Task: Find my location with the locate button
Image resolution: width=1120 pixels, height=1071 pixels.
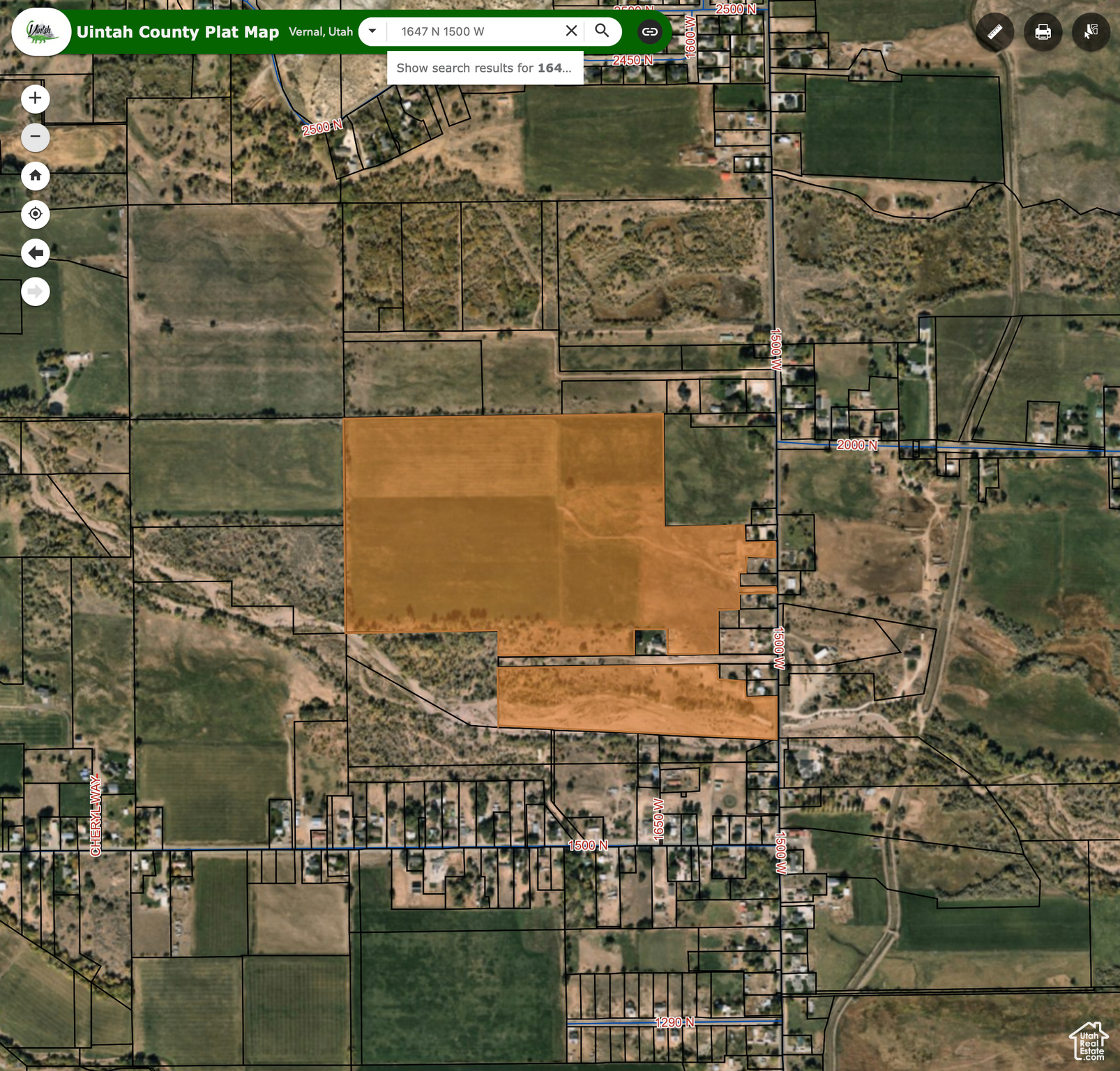Action: click(x=36, y=214)
